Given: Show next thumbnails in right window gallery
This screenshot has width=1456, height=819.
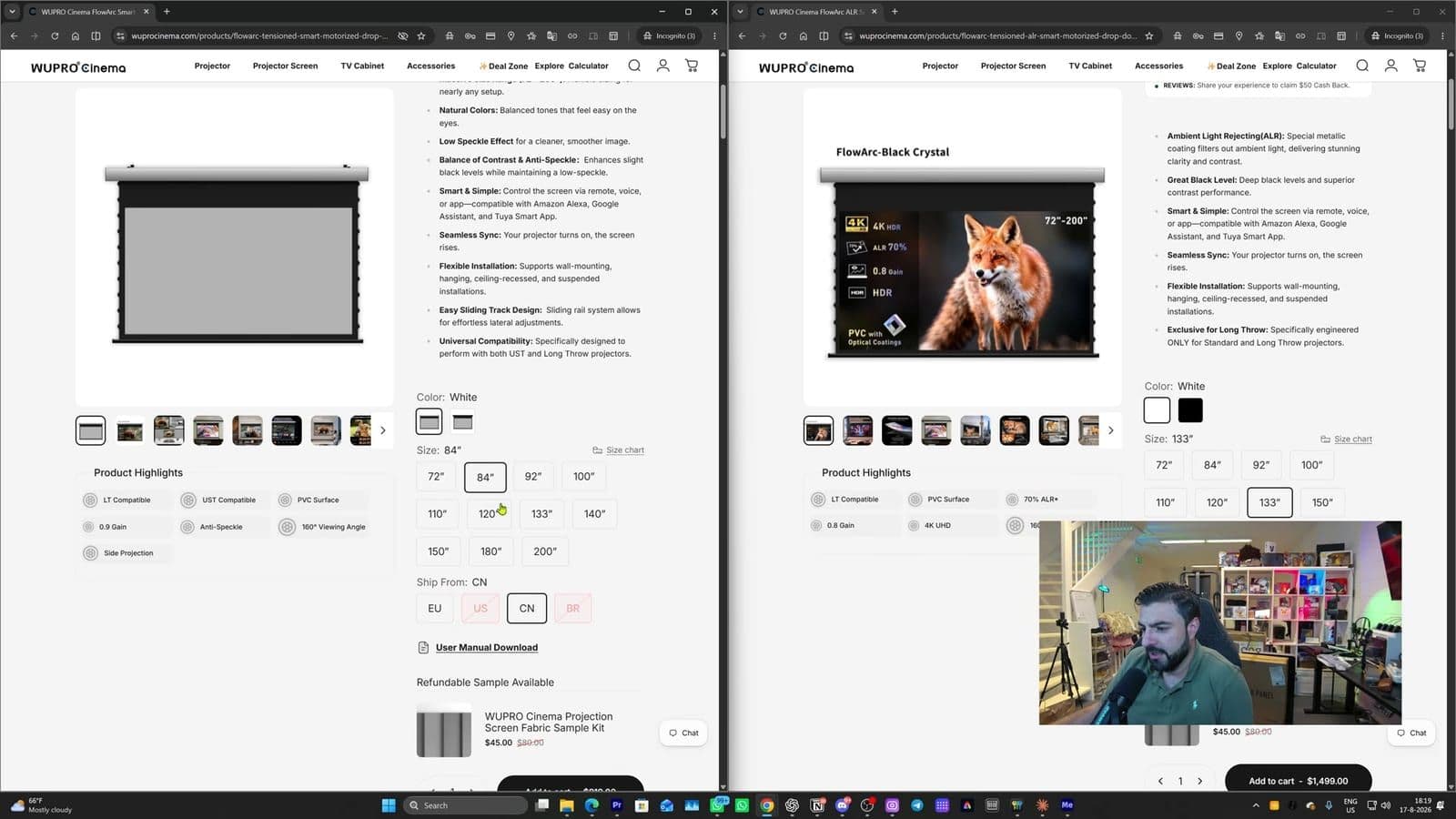Looking at the screenshot, I should (x=1110, y=430).
